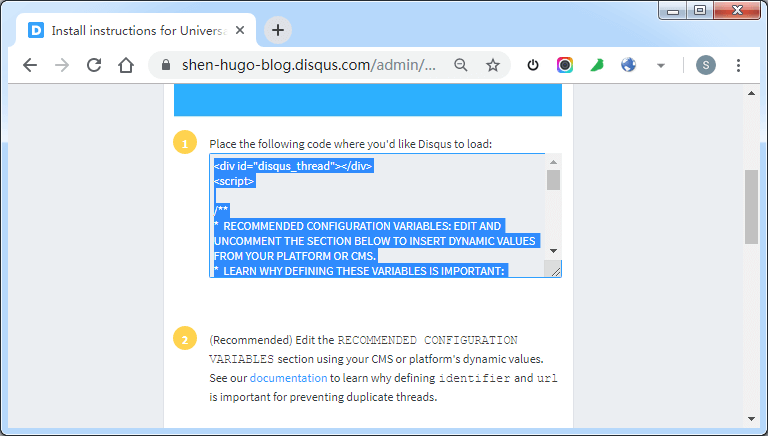The image size is (768, 436).
Task: Close the Install instructions tab
Action: coord(240,30)
